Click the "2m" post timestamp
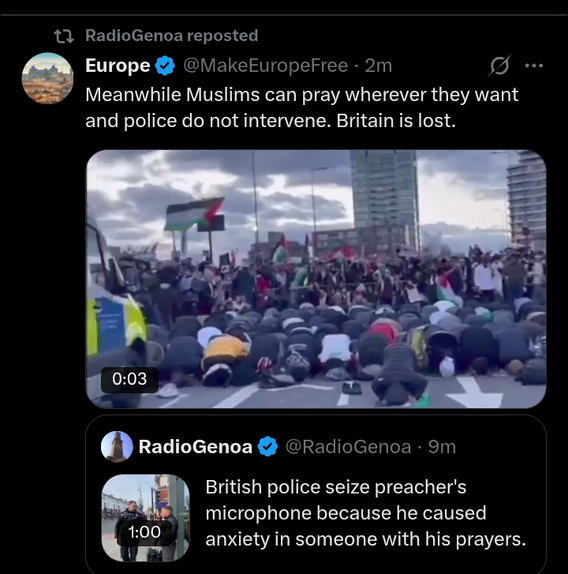 click(x=378, y=66)
